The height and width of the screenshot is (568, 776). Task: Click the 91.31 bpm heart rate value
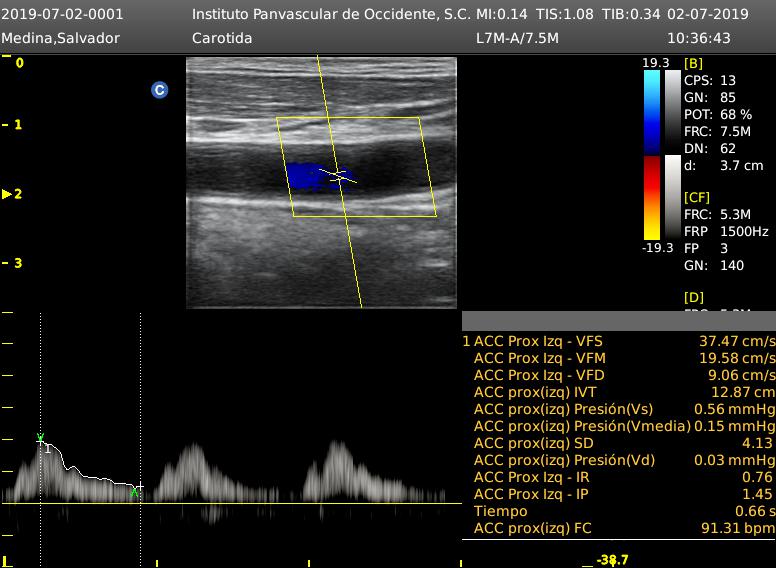point(738,528)
